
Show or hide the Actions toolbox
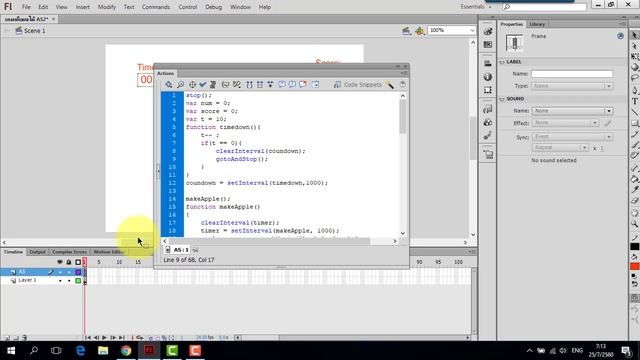(316, 84)
